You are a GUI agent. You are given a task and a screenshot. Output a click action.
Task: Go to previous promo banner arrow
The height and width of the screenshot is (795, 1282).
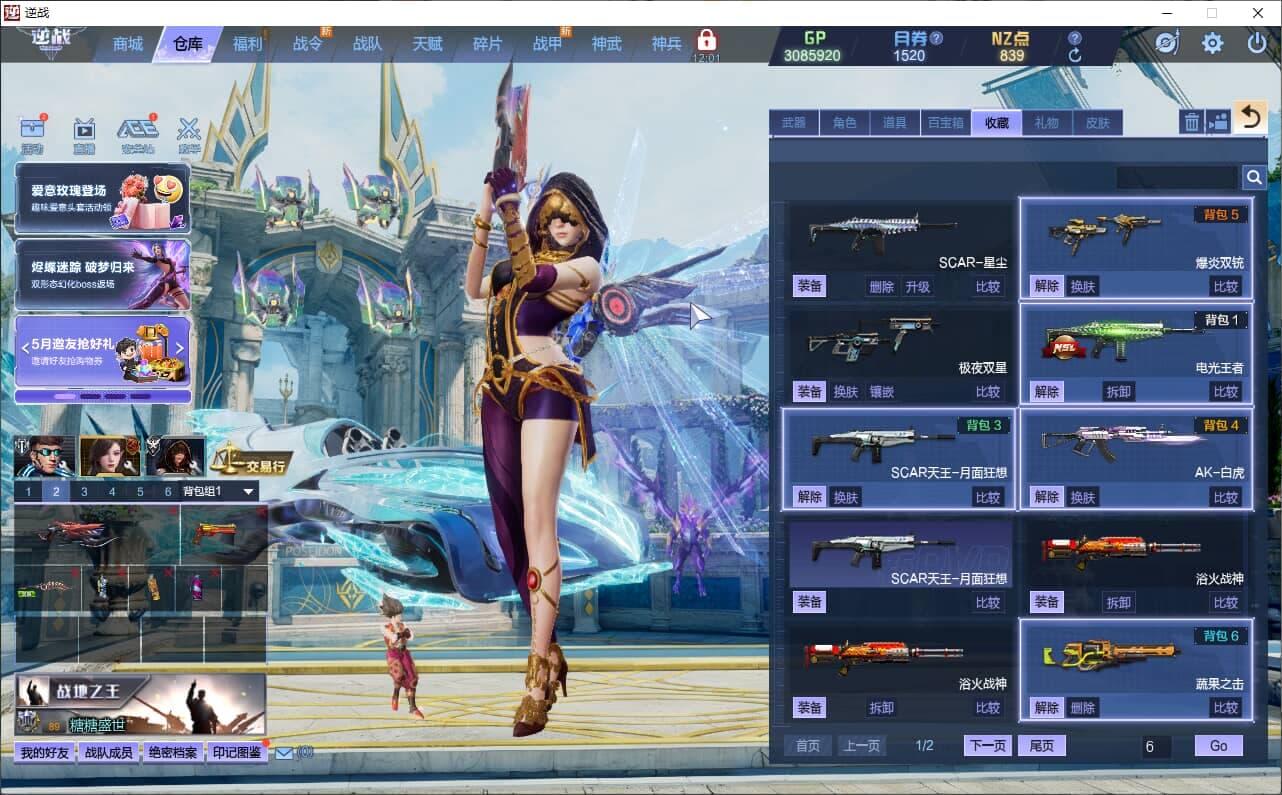tap(24, 348)
